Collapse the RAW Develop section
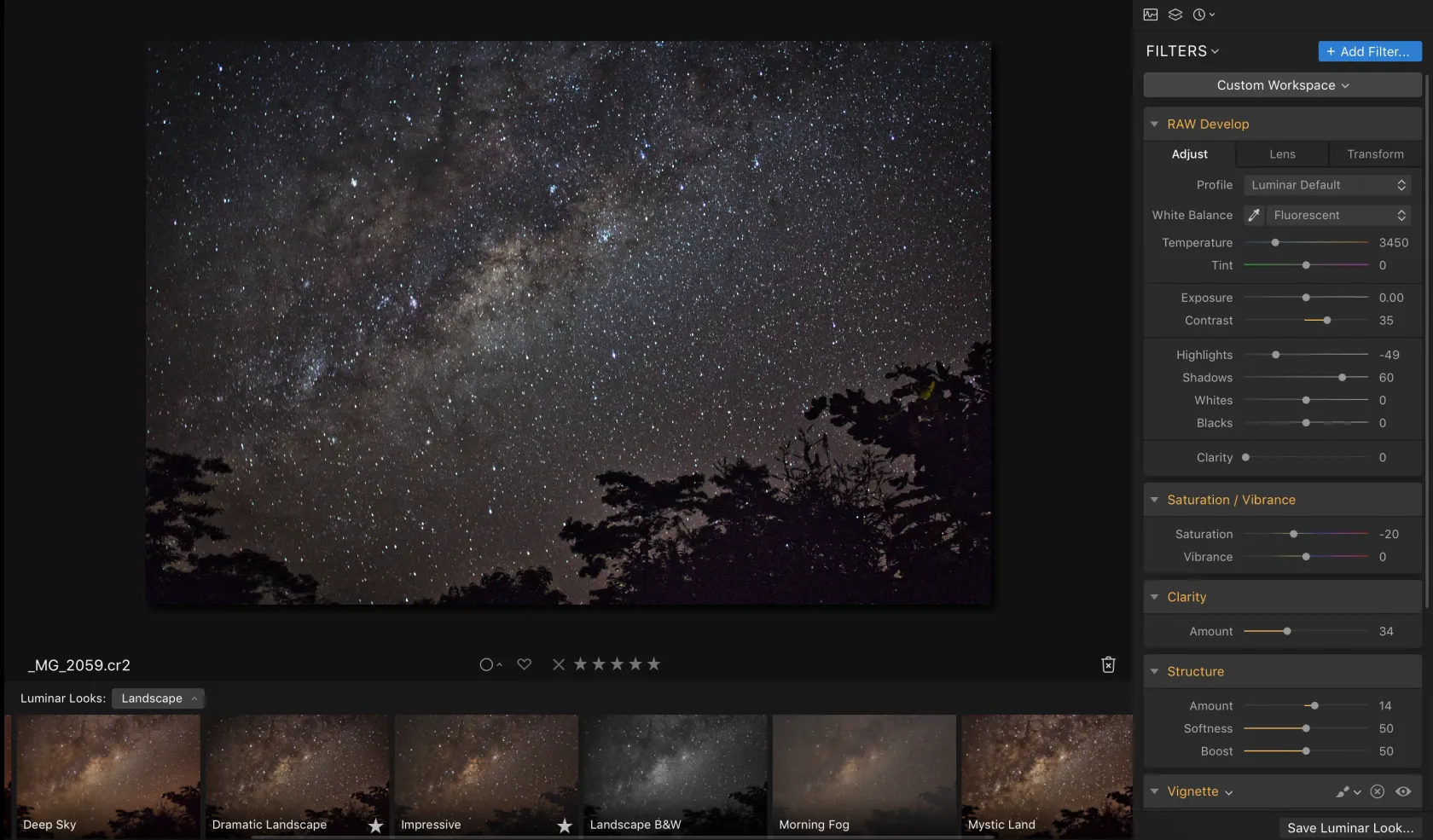 pyautogui.click(x=1154, y=125)
